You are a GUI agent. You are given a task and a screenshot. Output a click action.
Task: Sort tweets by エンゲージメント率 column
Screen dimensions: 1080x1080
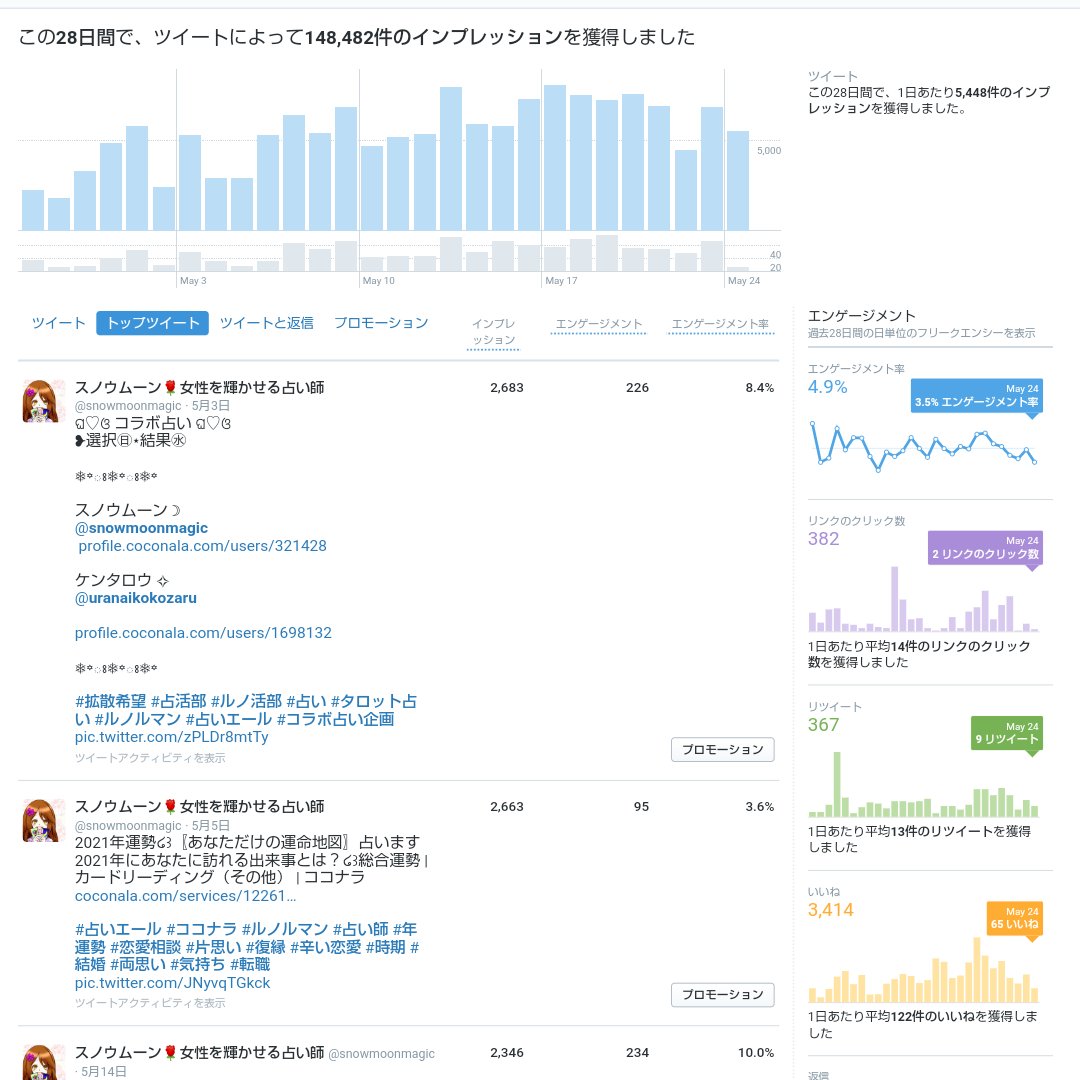click(719, 323)
